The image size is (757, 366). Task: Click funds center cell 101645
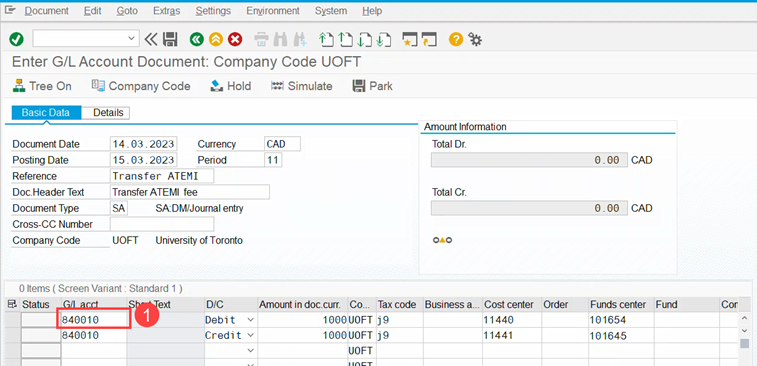[x=621, y=335]
